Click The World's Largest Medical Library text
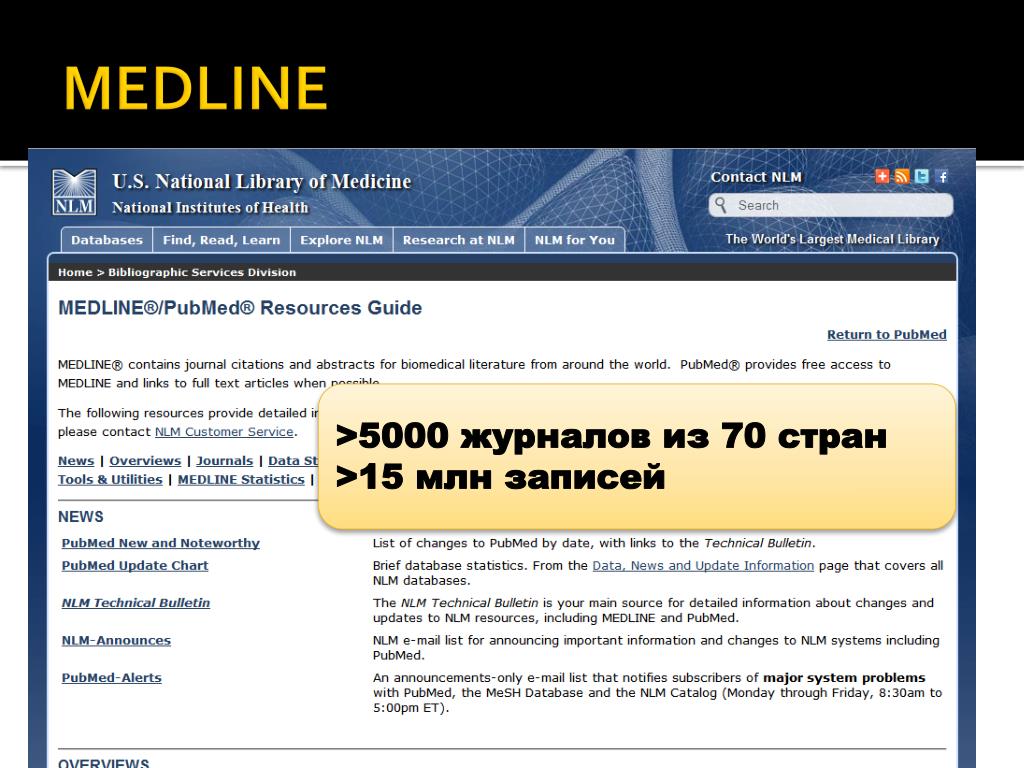Image resolution: width=1024 pixels, height=768 pixels. [x=832, y=239]
